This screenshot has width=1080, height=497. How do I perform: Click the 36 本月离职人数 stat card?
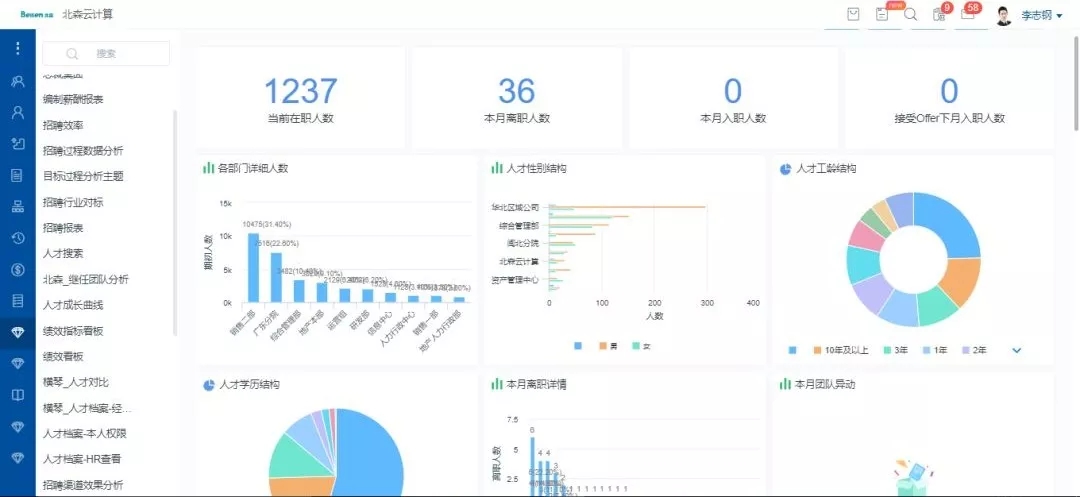coord(517,98)
